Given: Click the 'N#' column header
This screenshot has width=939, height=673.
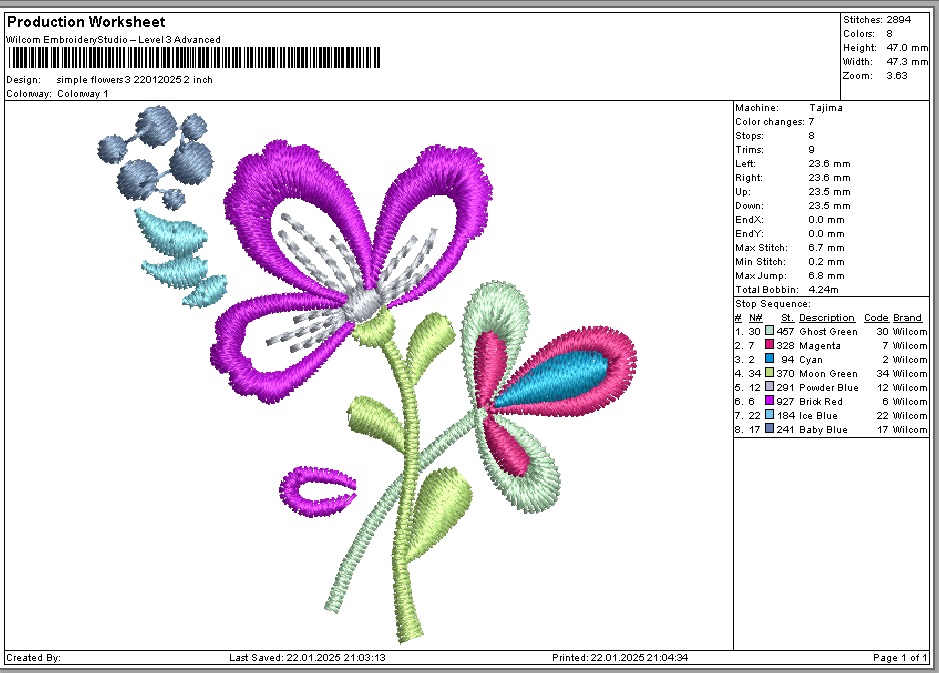Looking at the screenshot, I should pos(755,317).
